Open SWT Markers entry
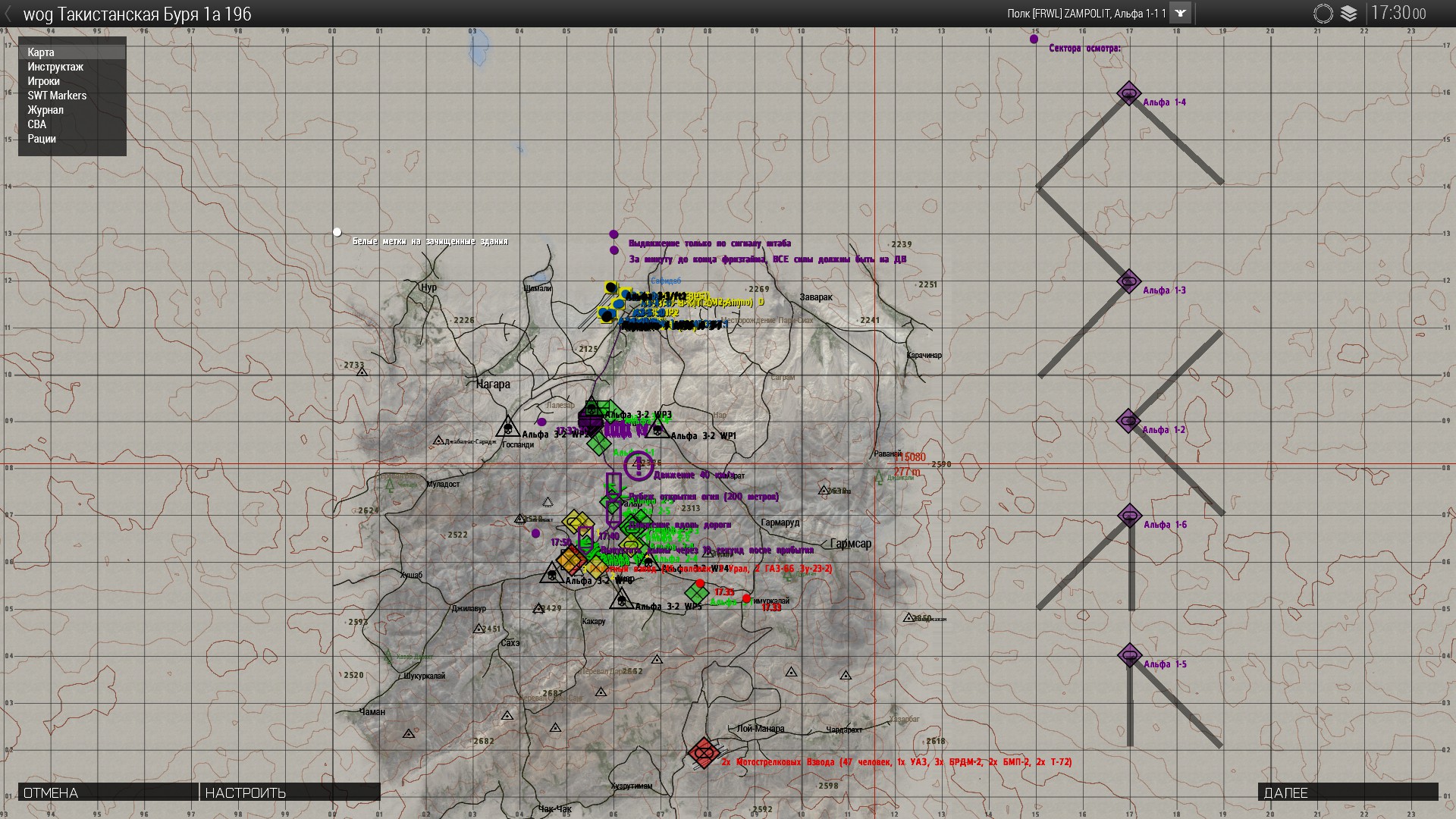1456x819 pixels. [57, 96]
